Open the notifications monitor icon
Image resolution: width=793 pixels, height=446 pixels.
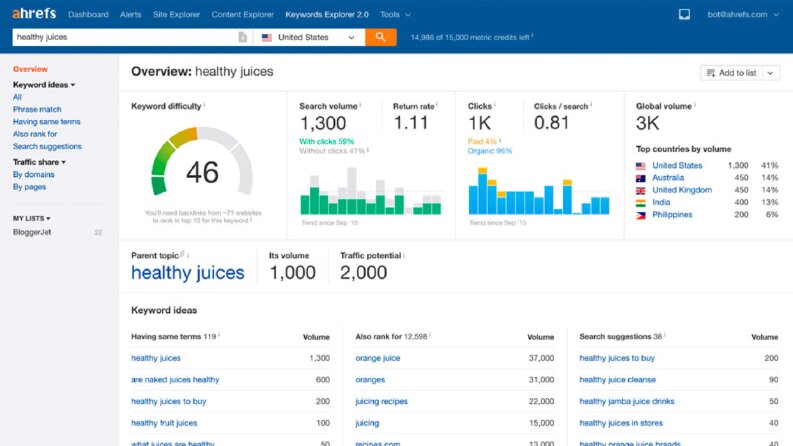click(x=684, y=14)
